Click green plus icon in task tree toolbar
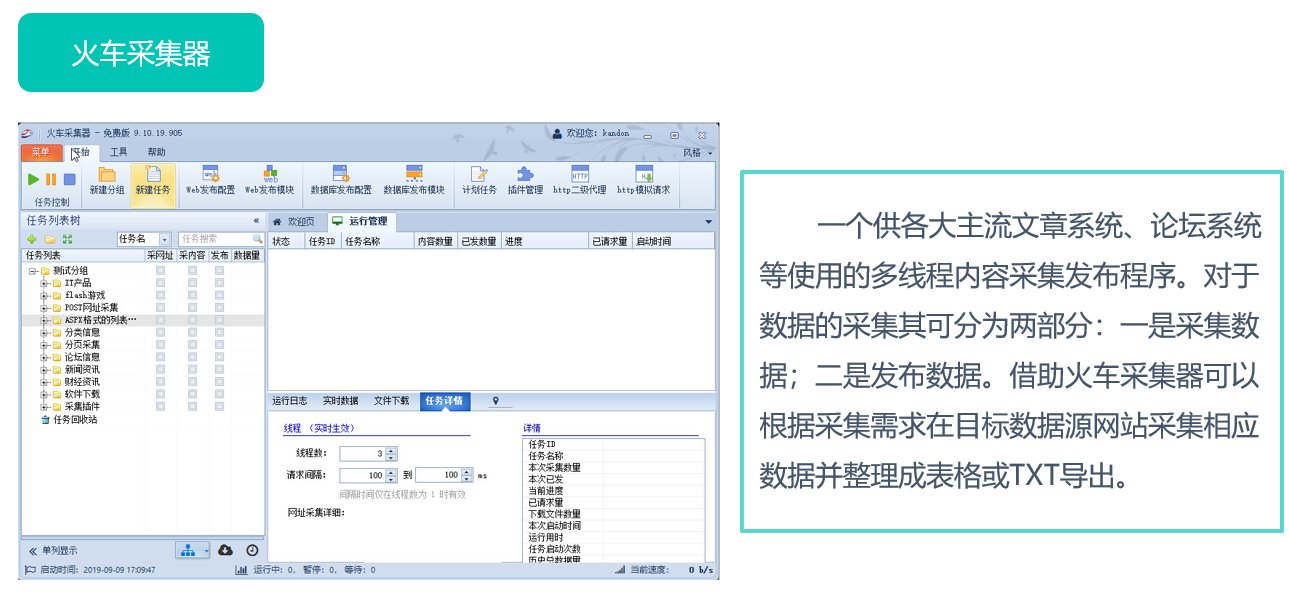The image size is (1289, 592). [x=32, y=239]
